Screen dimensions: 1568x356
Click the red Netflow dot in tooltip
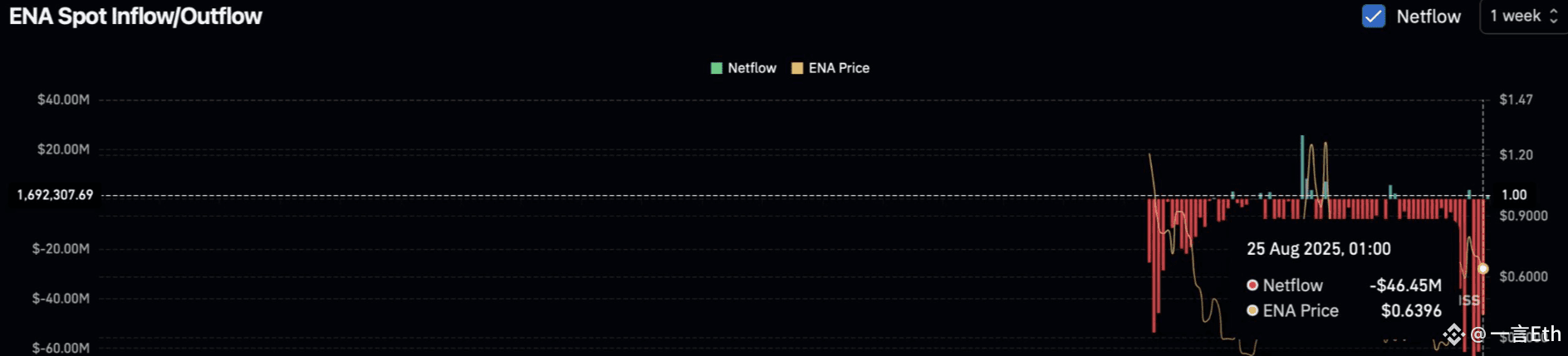[1252, 285]
